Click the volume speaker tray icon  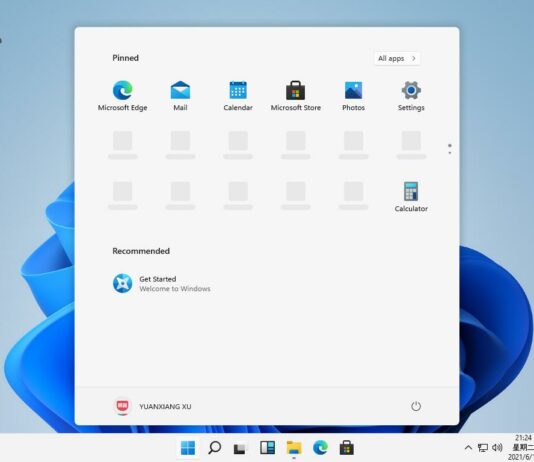[497, 448]
